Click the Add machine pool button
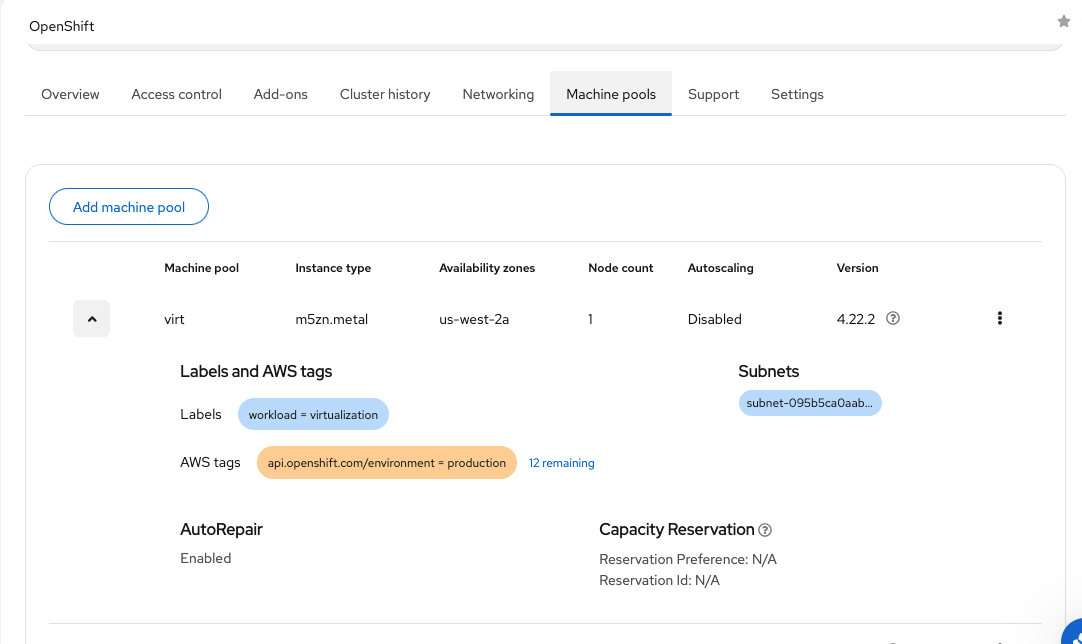Image resolution: width=1082 pixels, height=644 pixels. [x=129, y=207]
